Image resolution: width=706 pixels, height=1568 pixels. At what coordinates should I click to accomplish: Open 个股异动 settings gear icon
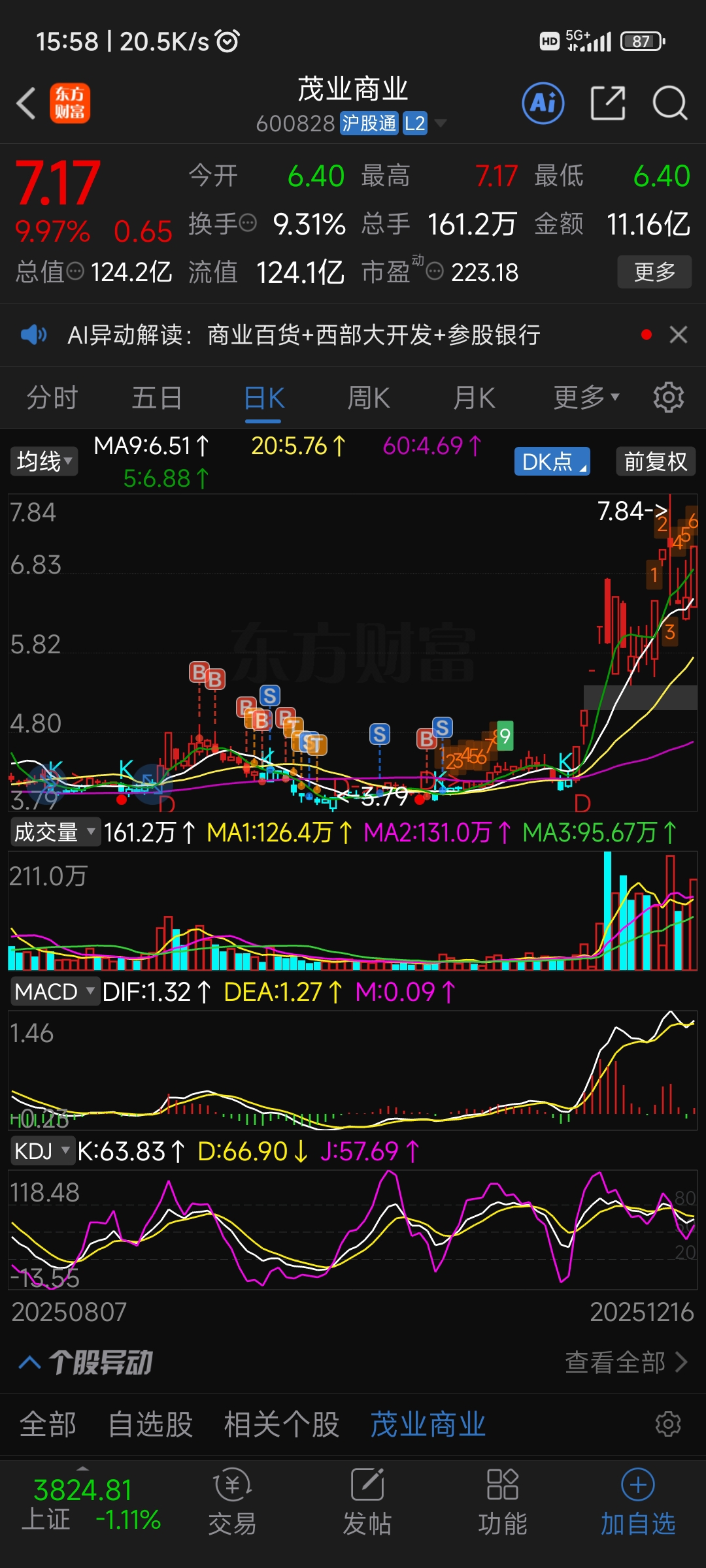point(668,1424)
